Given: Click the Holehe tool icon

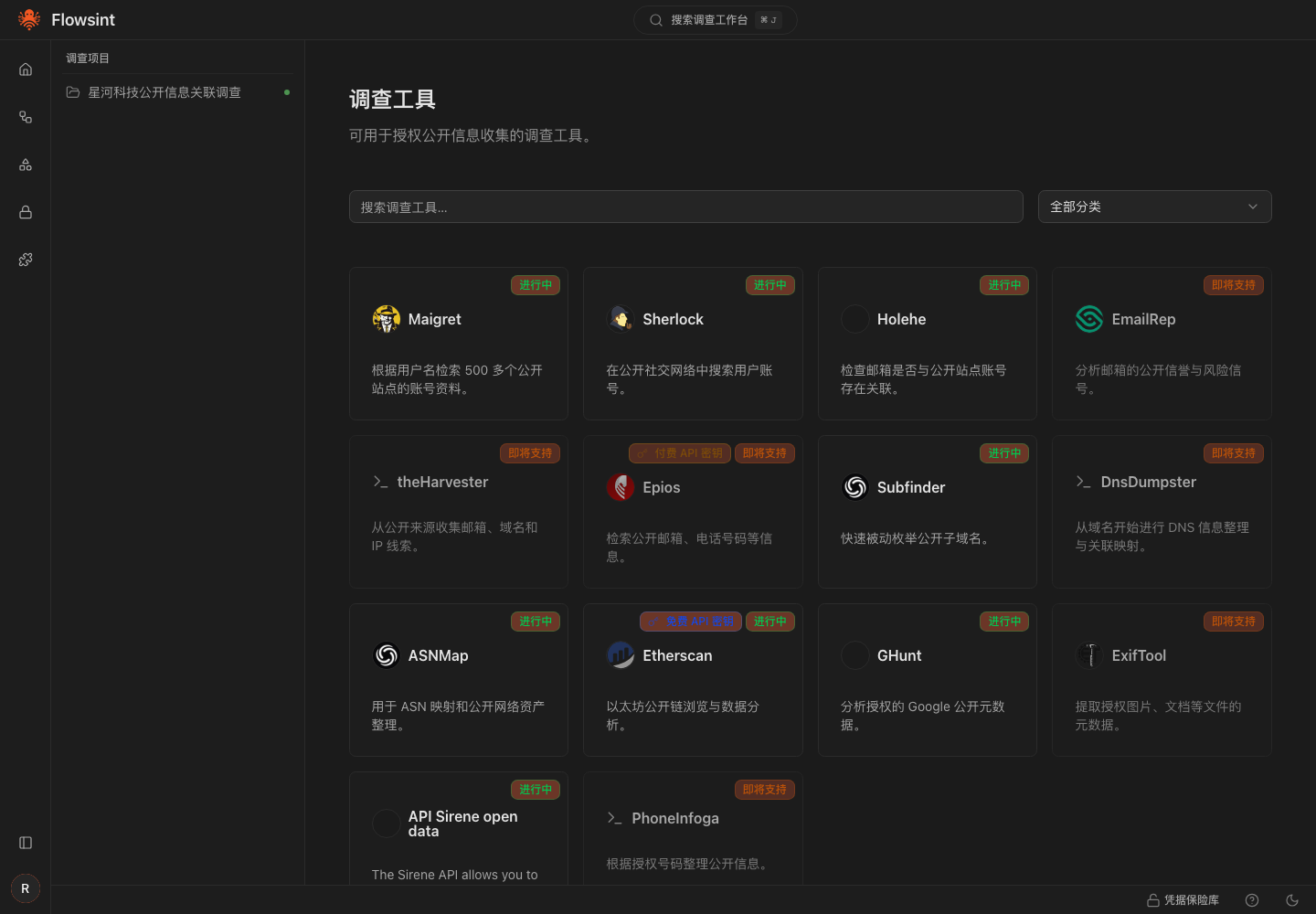Looking at the screenshot, I should (855, 319).
